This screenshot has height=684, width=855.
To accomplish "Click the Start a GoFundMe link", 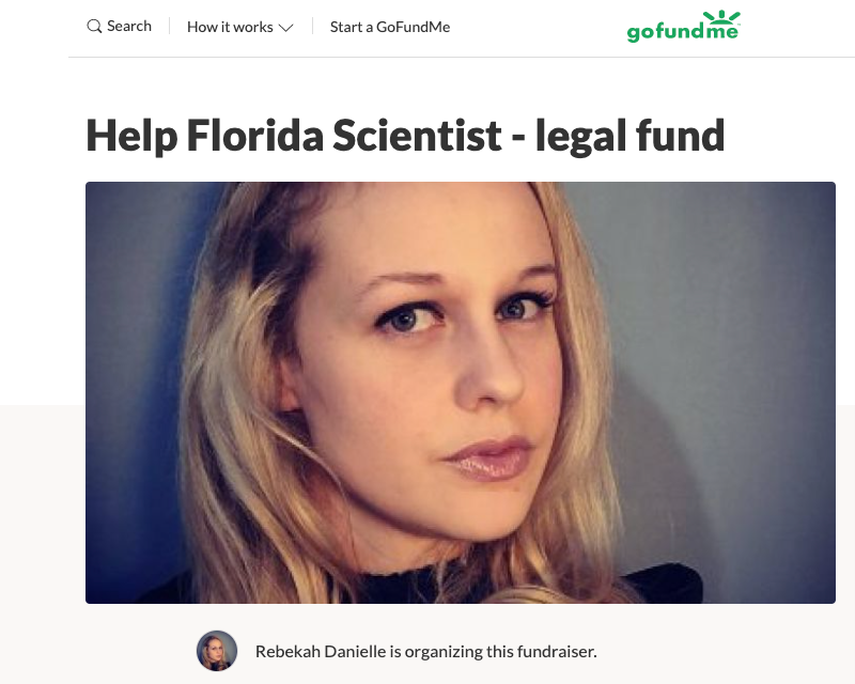I will pyautogui.click(x=390, y=27).
